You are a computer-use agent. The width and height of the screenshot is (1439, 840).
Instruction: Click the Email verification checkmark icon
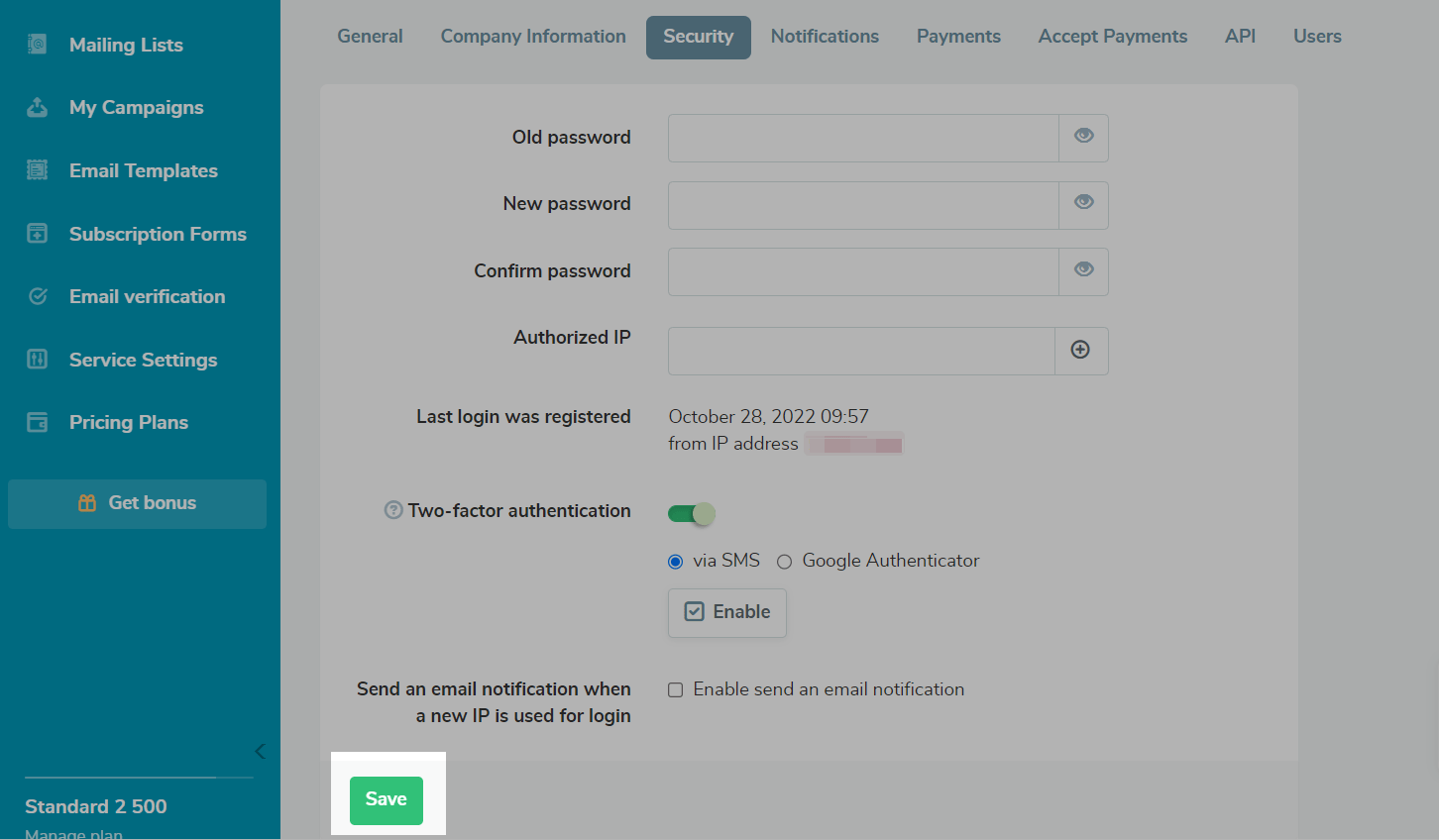pos(38,296)
